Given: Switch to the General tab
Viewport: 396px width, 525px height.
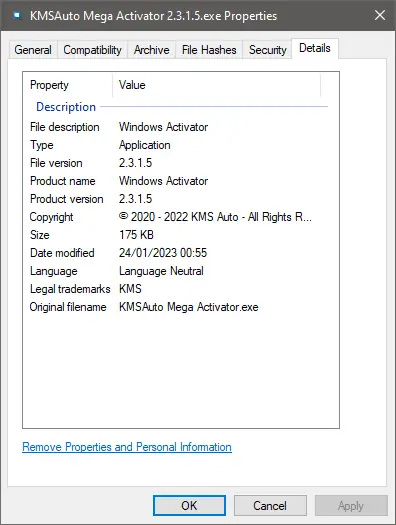Looking at the screenshot, I should (33, 50).
